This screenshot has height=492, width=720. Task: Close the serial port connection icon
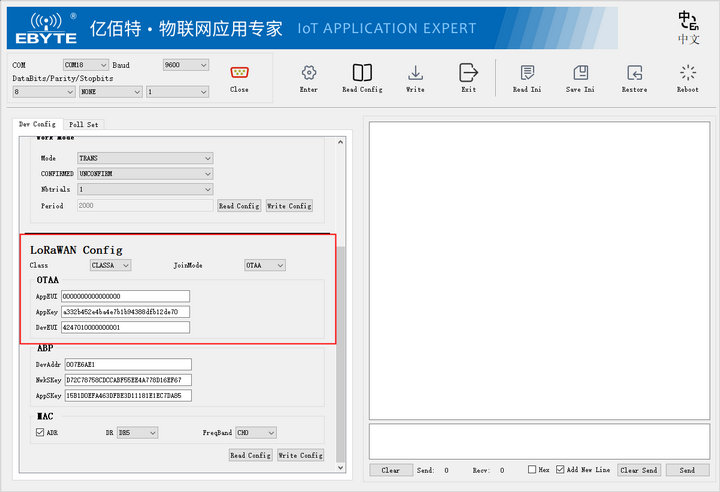[239, 73]
